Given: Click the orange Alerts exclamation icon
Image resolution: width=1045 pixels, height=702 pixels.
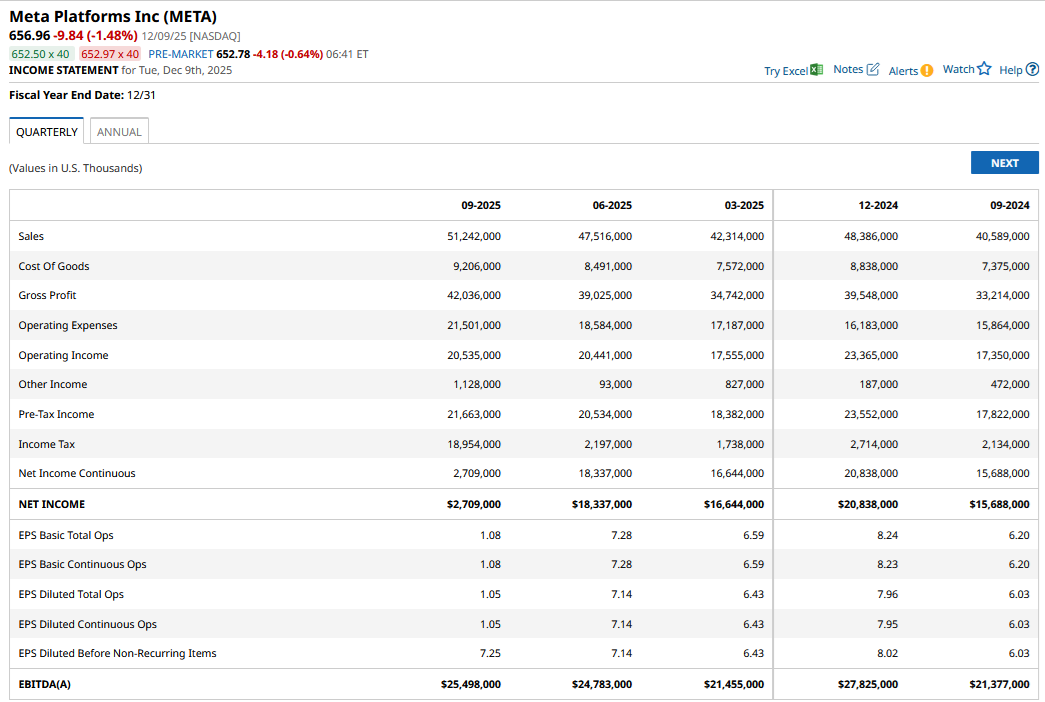Looking at the screenshot, I should point(927,71).
